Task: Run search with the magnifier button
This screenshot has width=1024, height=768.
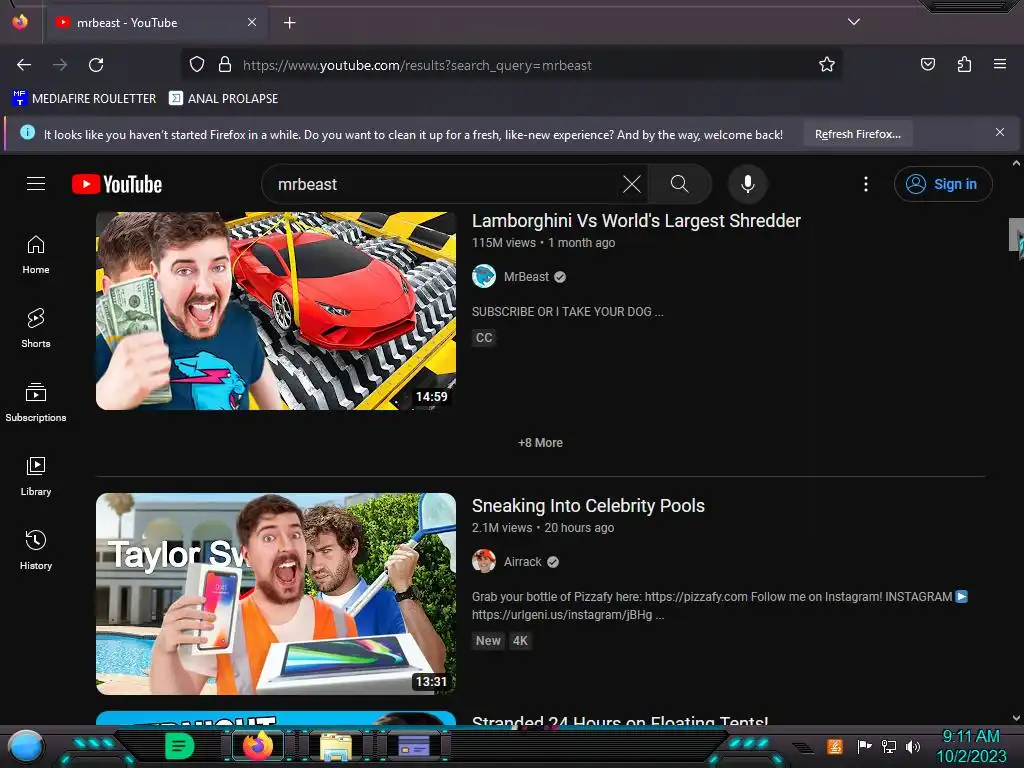Action: (x=679, y=184)
